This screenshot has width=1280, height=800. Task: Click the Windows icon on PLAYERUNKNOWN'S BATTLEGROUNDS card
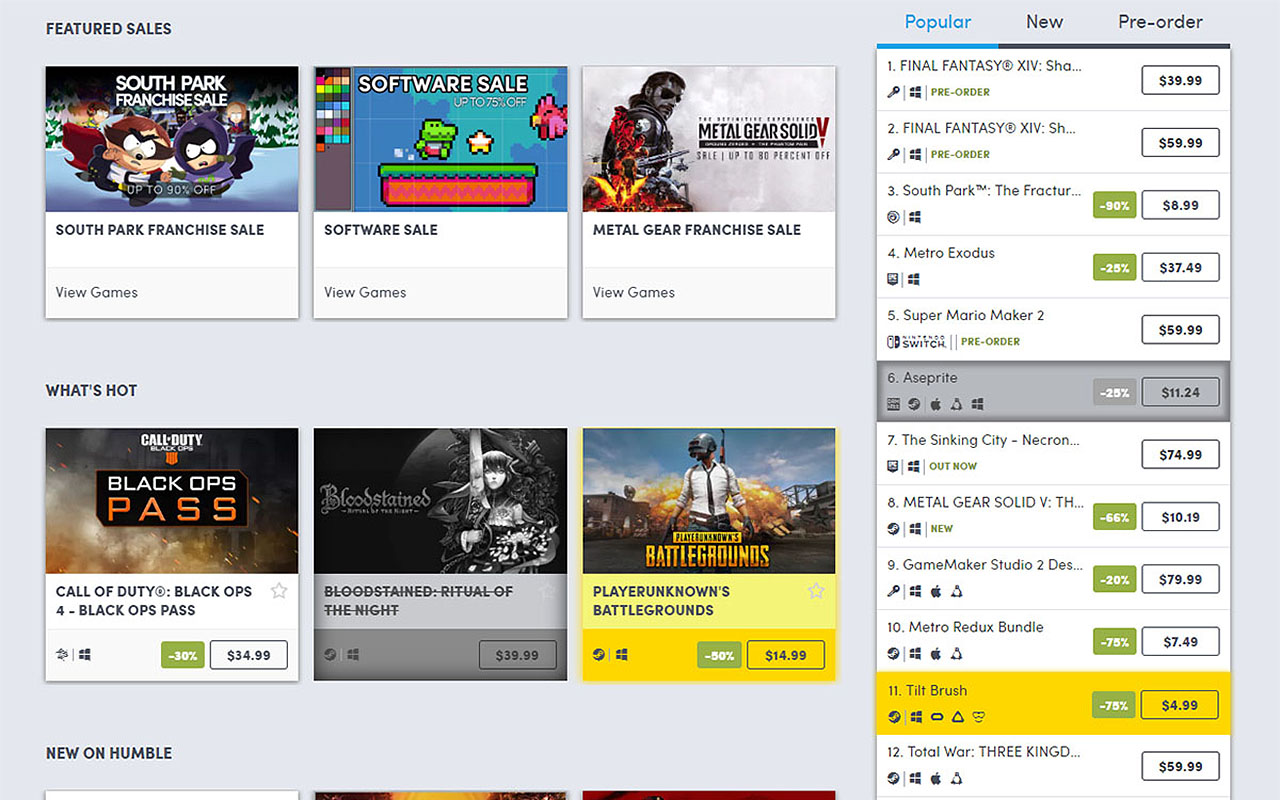click(622, 655)
